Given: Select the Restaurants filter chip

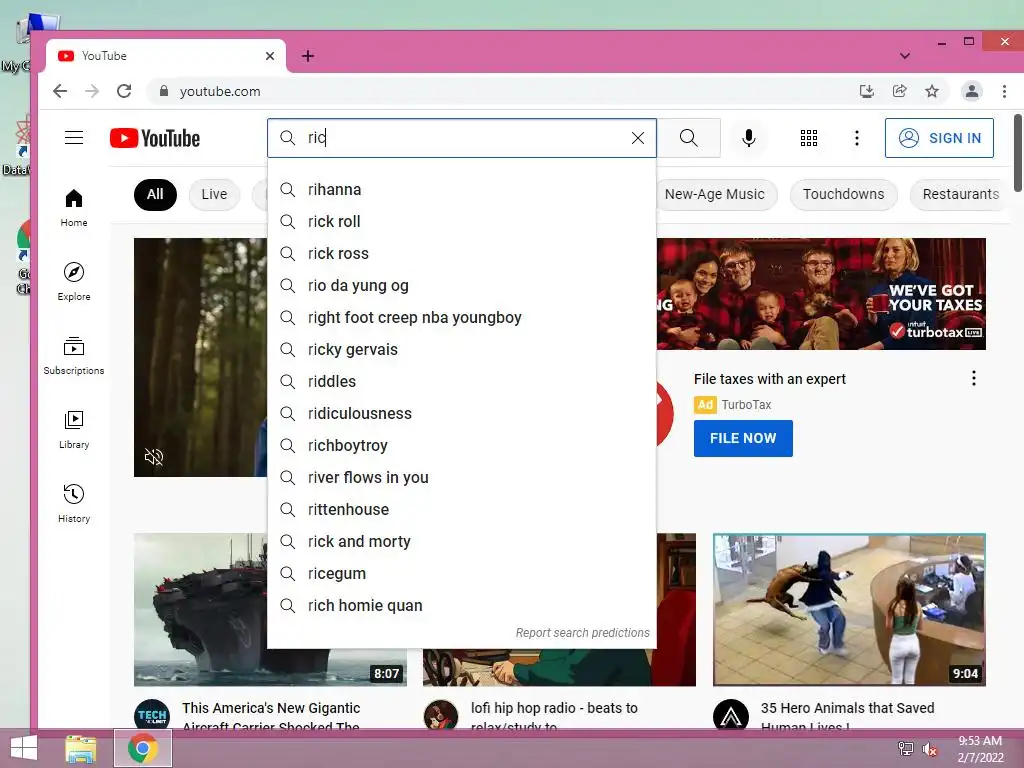Looking at the screenshot, I should tap(960, 195).
